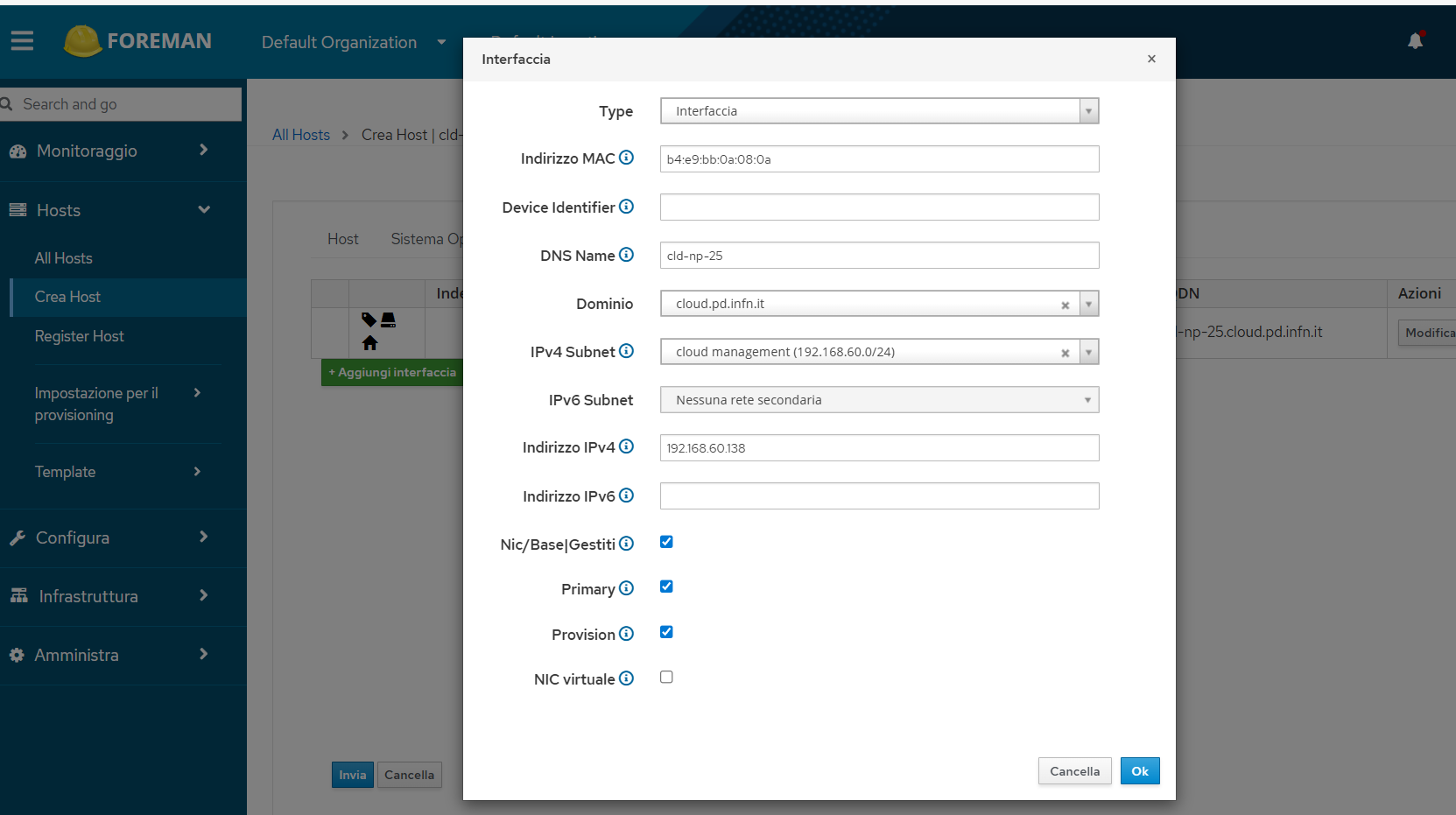Toggle the Primary checkbox
The width and height of the screenshot is (1456, 815).
666,587
